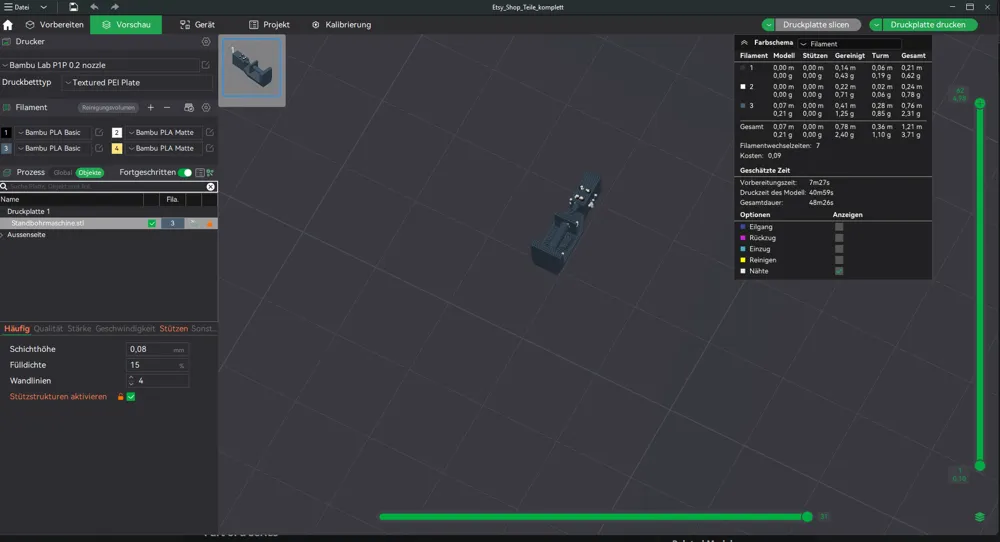Expand the Aussenseite tree entry
This screenshot has height=542, width=1000.
point(3,235)
